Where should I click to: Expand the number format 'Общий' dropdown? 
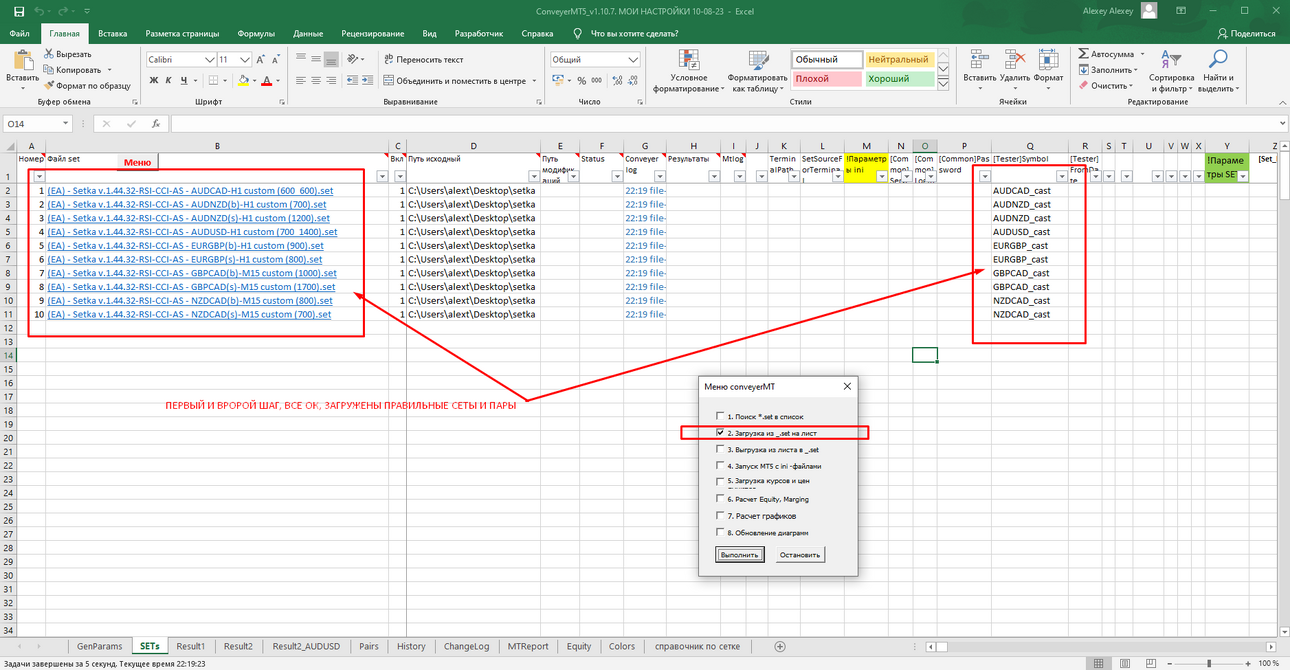tap(633, 60)
